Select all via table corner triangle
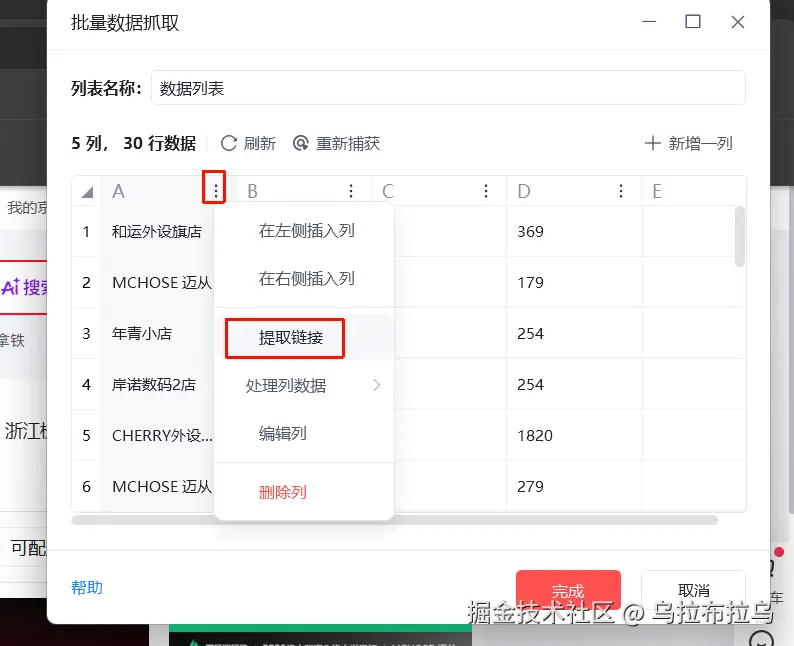The image size is (794, 646). [x=87, y=192]
